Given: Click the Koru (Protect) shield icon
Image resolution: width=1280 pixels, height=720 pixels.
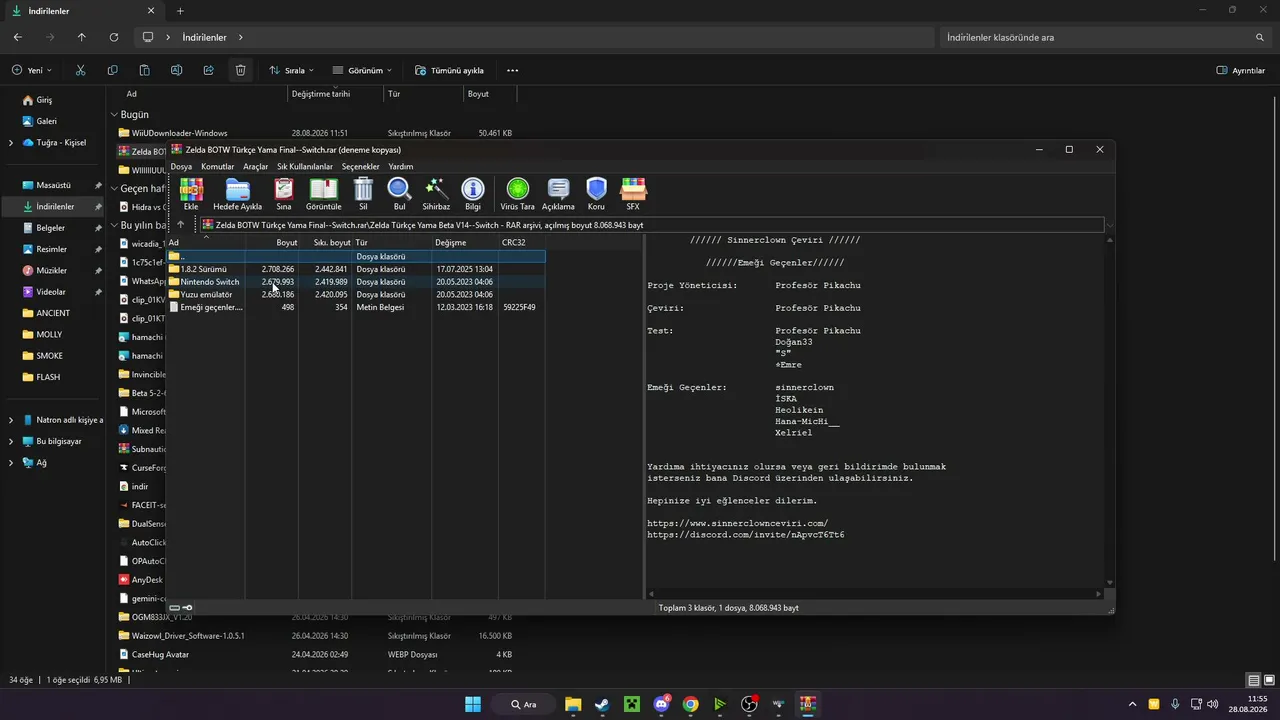Looking at the screenshot, I should (x=596, y=194).
